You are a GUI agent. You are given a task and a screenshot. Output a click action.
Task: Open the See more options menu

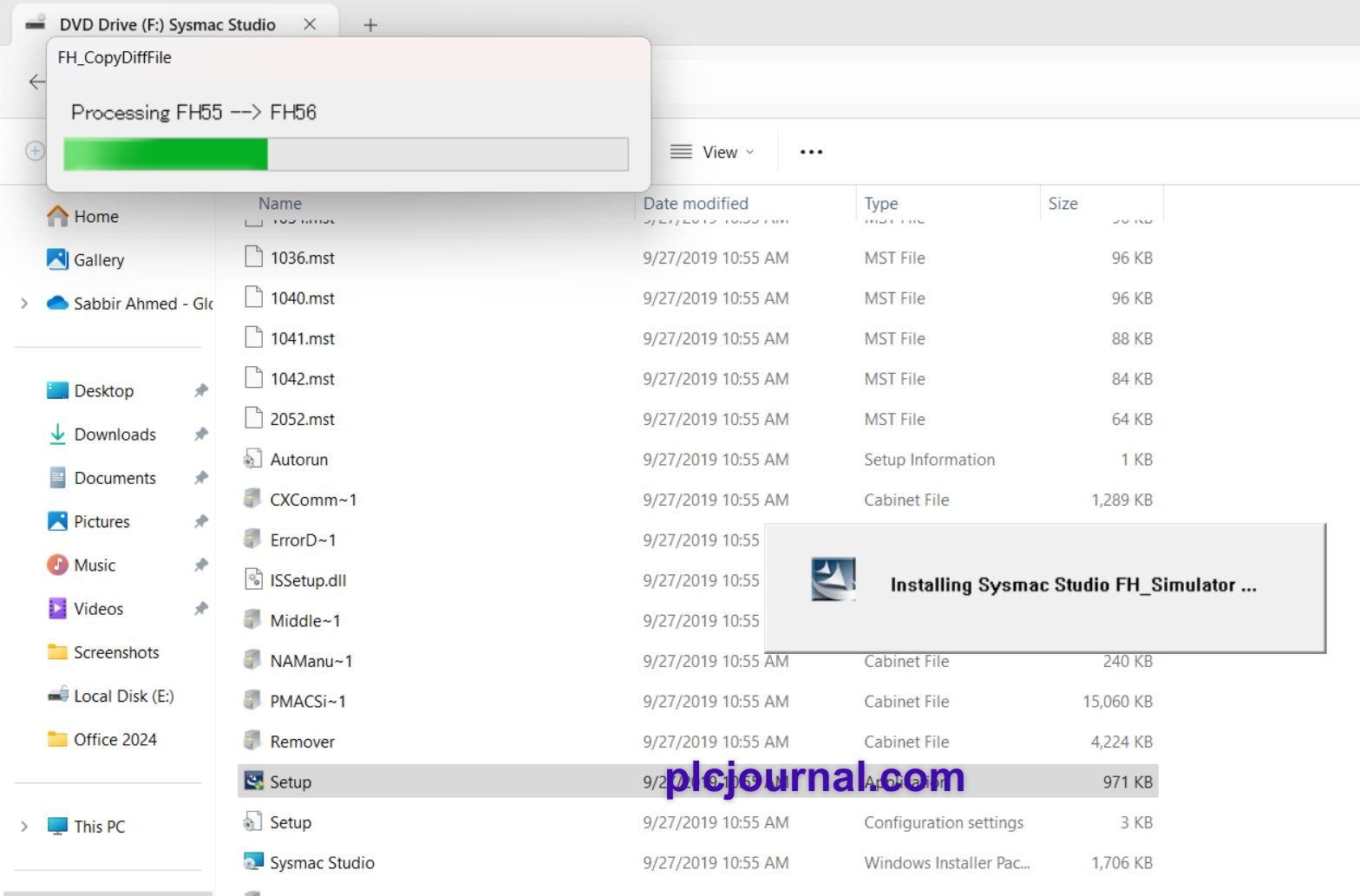tap(811, 152)
